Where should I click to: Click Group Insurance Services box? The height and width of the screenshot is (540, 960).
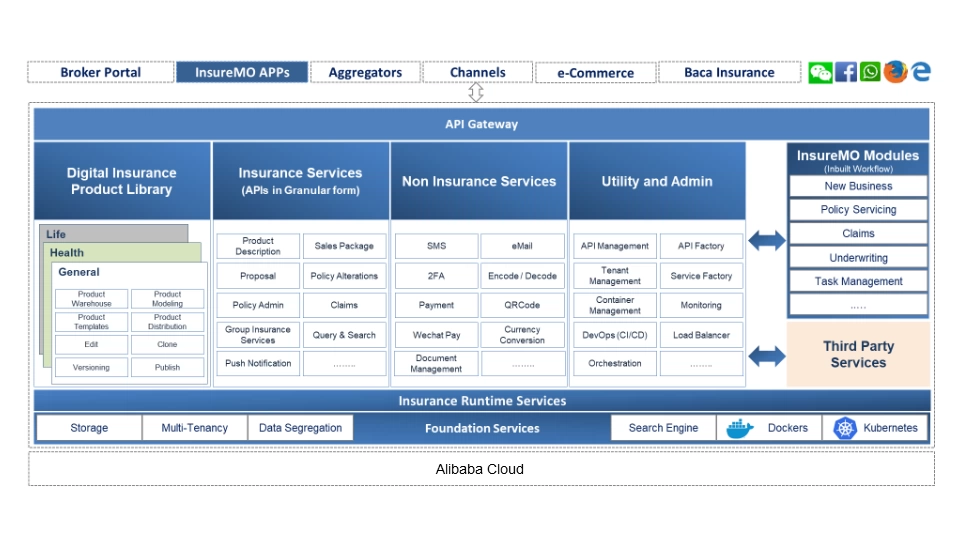pos(258,334)
